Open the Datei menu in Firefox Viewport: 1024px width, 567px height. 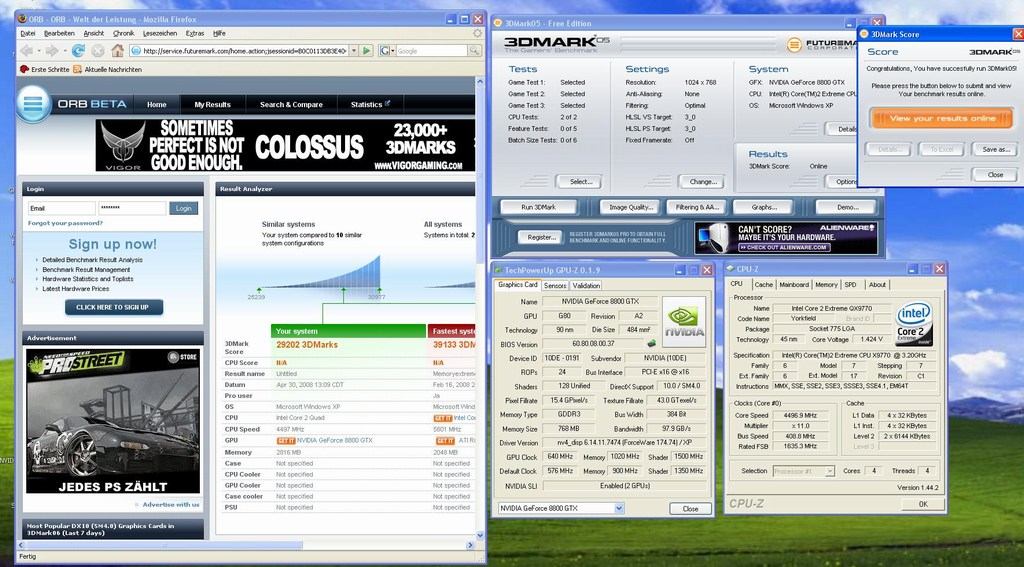coord(27,33)
